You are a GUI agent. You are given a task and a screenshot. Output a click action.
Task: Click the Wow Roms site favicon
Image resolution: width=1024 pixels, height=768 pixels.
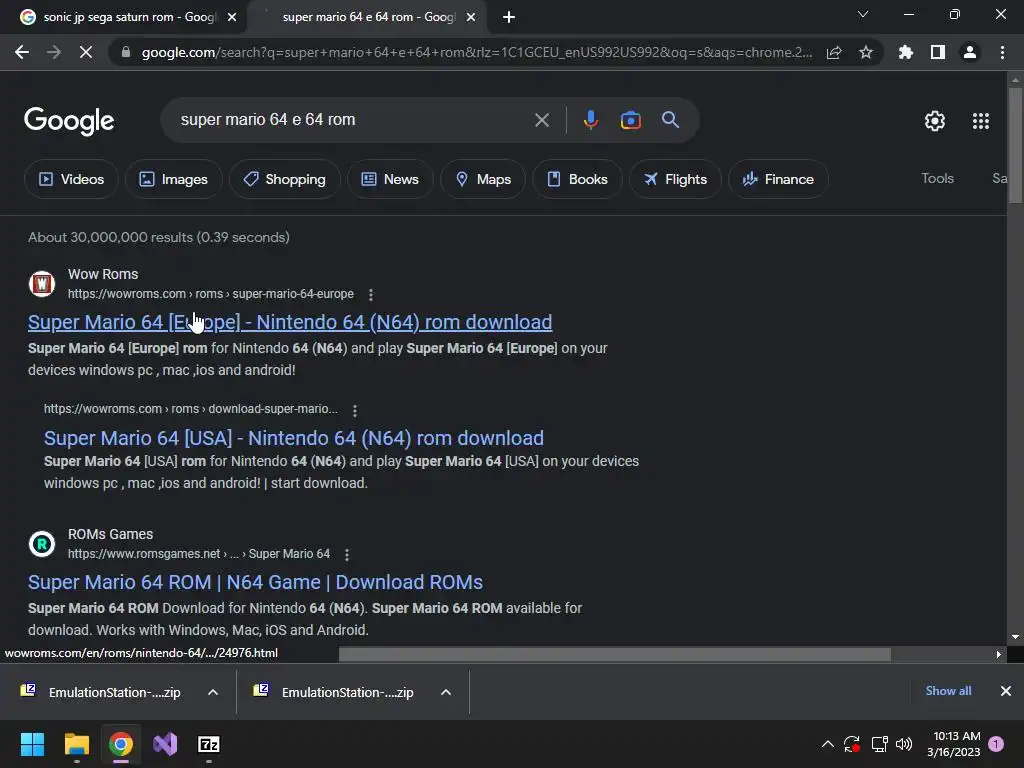pyautogui.click(x=42, y=284)
